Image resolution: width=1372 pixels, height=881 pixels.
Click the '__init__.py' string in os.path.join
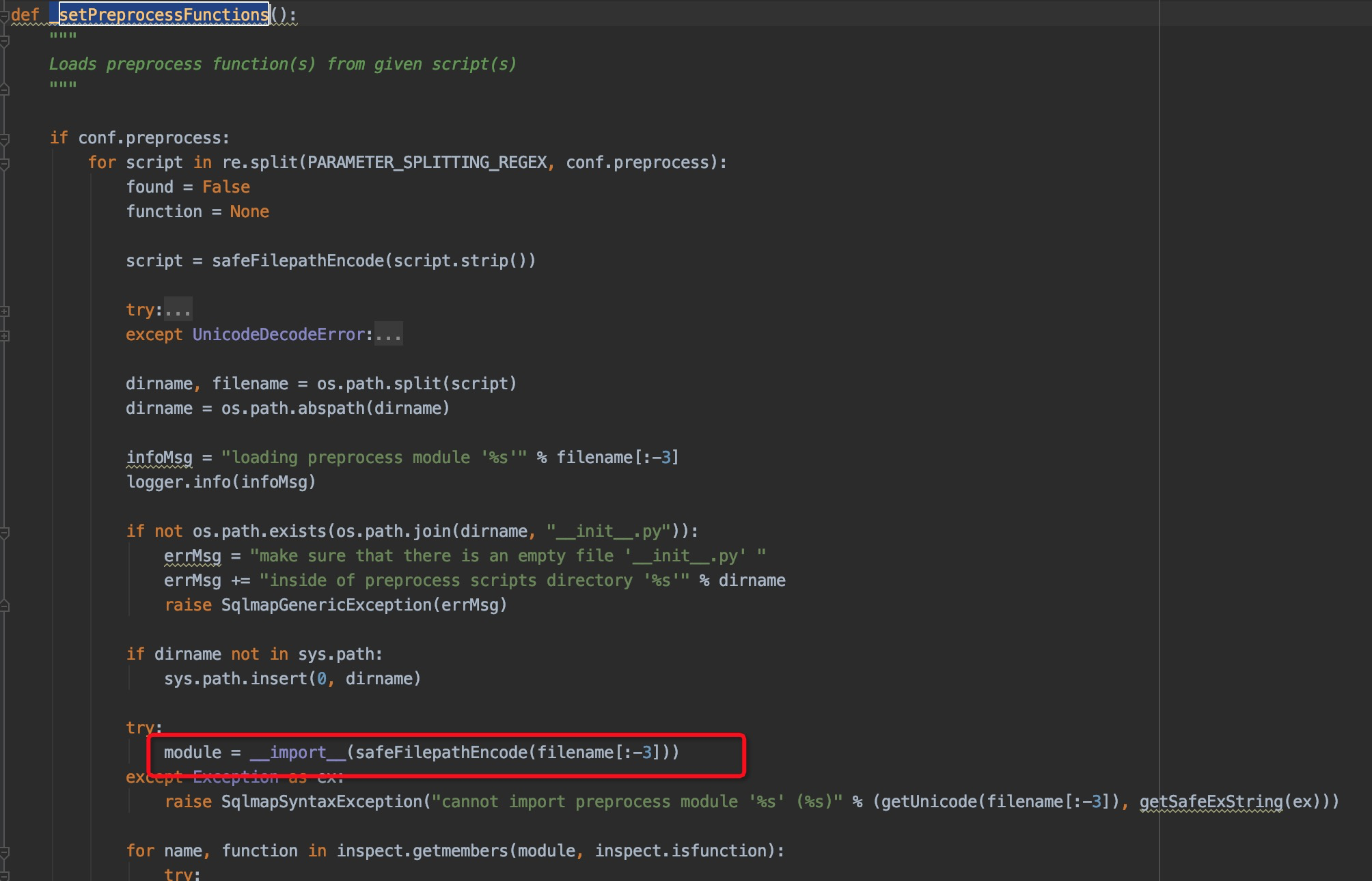[608, 531]
